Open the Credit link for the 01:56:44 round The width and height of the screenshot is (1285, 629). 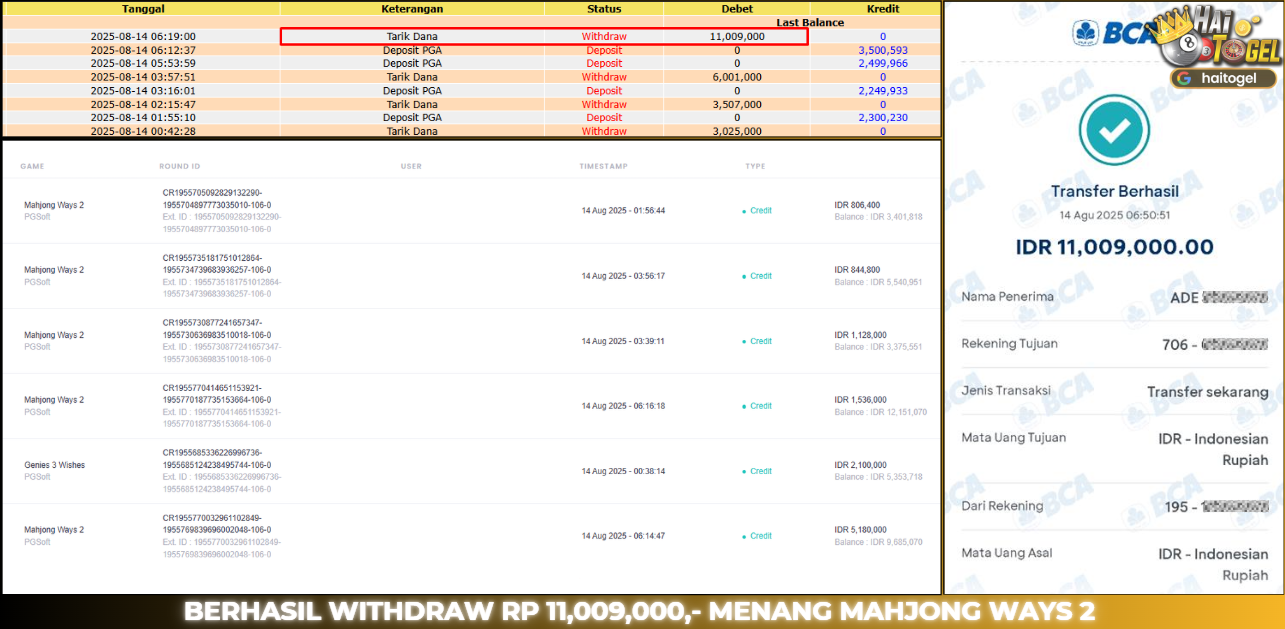click(x=761, y=211)
